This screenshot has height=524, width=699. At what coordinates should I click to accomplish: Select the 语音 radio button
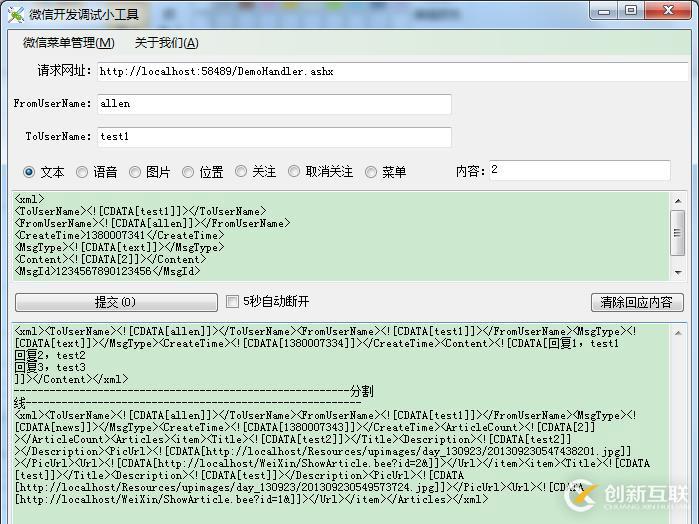click(82, 172)
